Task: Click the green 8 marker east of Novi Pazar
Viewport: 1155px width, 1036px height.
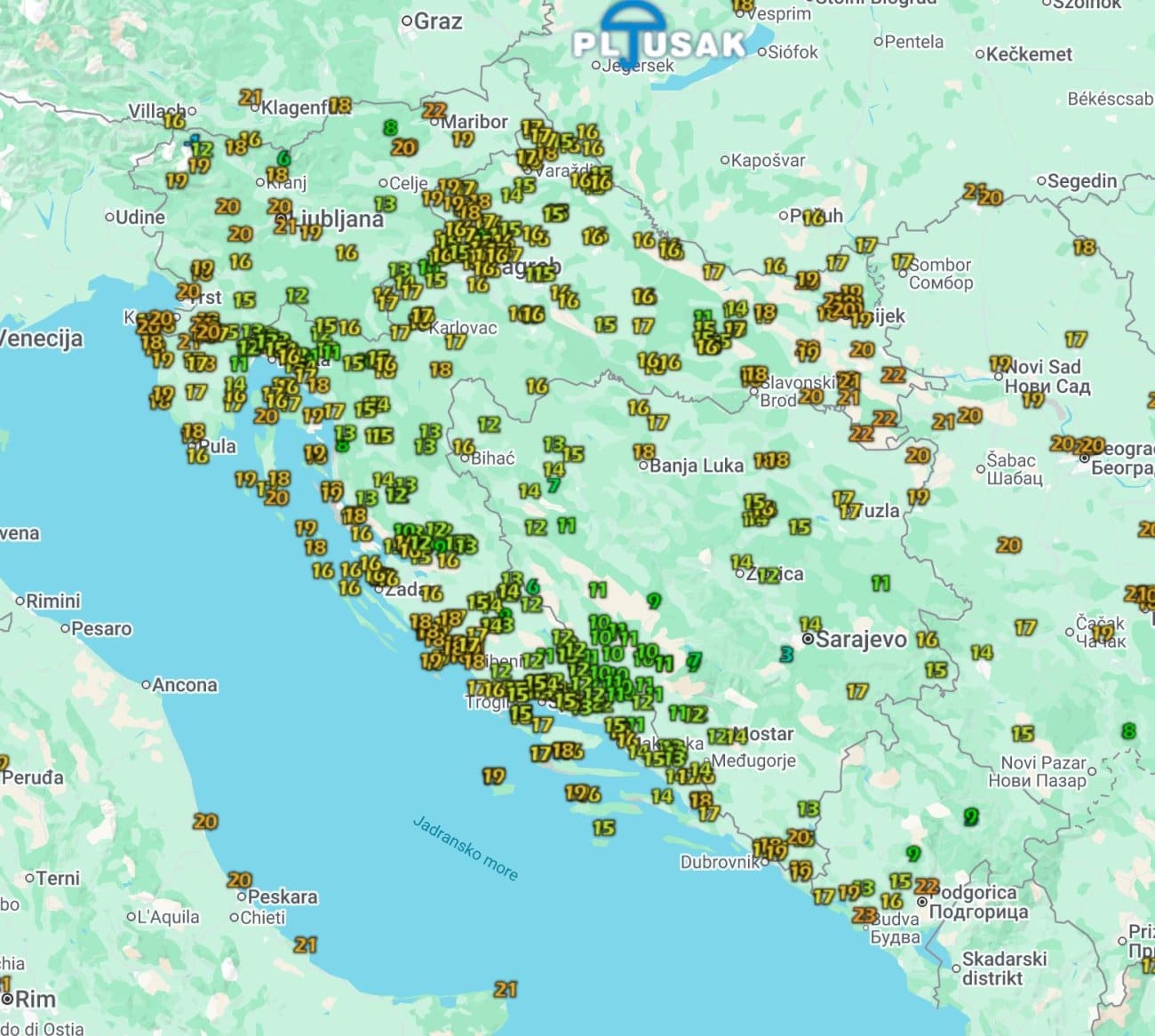Action: (1128, 731)
